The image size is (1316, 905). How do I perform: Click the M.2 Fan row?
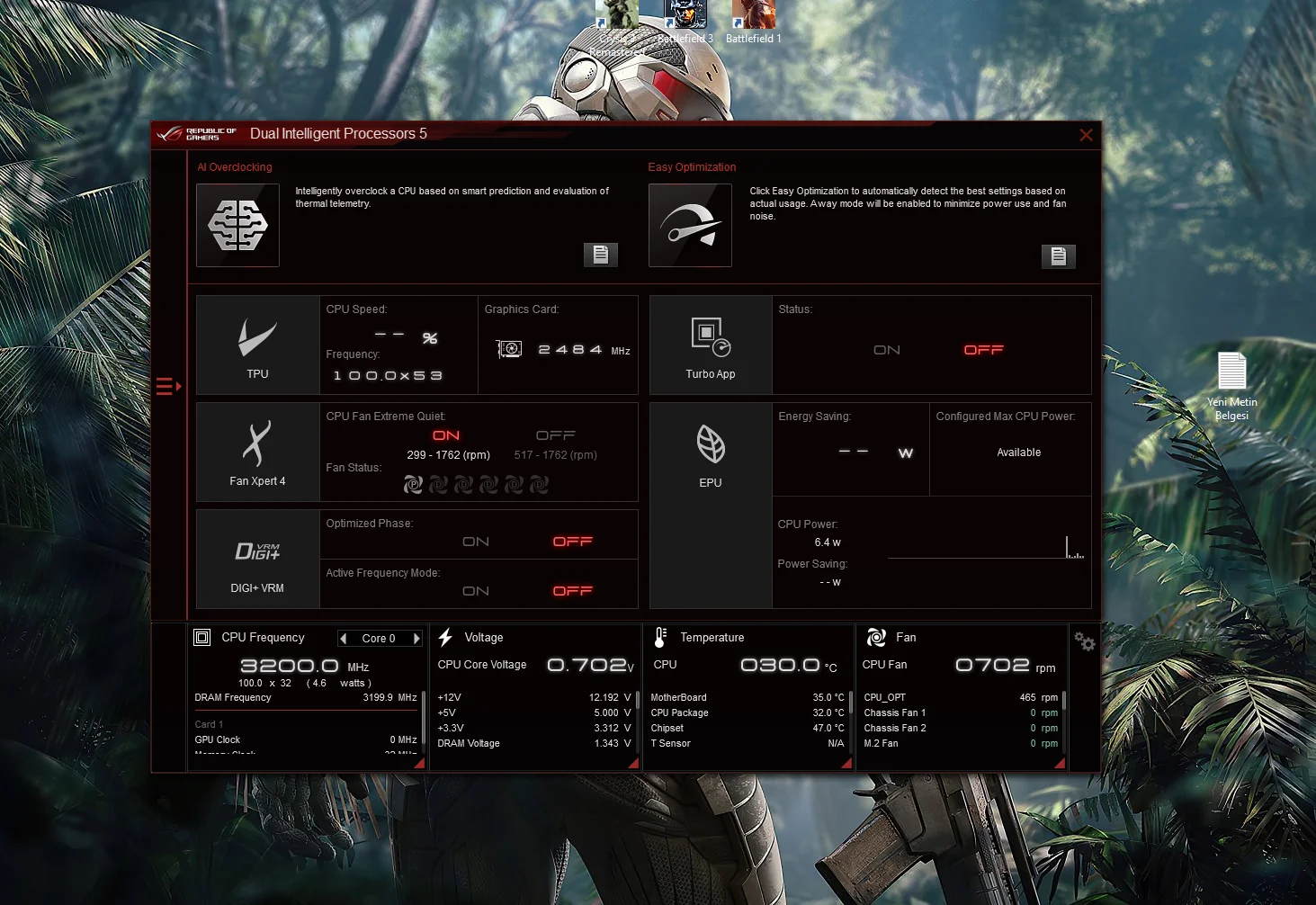point(961,744)
